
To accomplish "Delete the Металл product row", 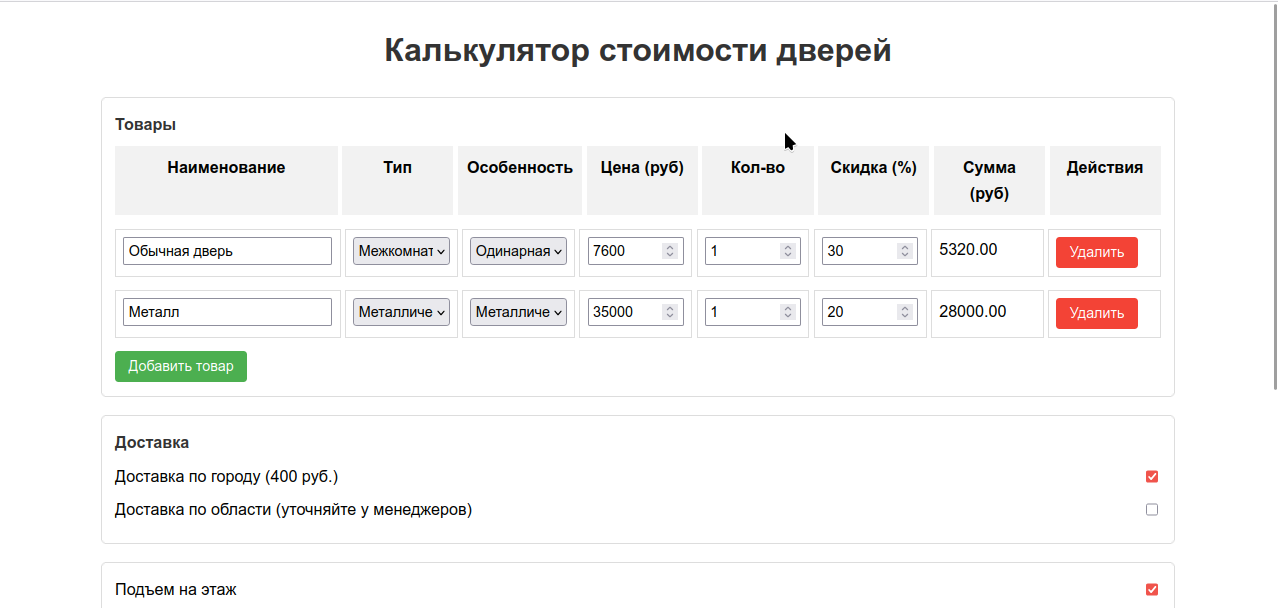I will 1096,313.
